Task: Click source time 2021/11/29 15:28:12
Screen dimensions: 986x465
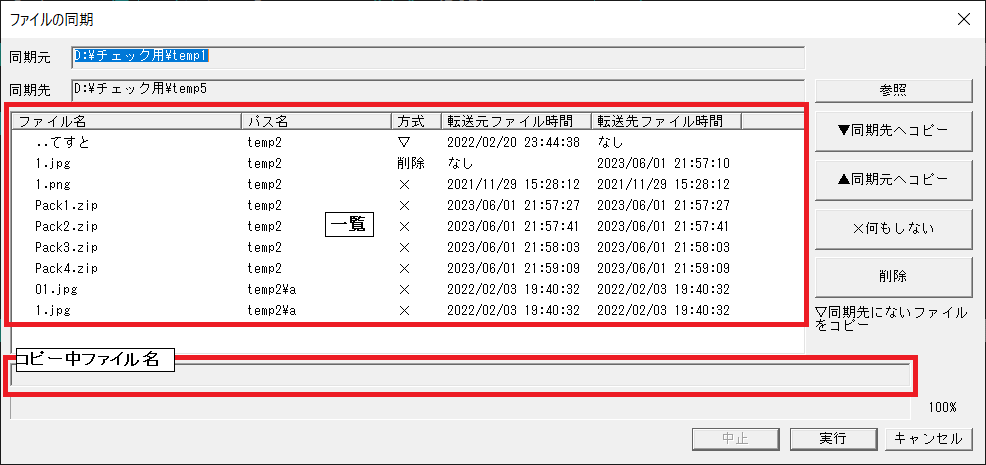Action: (x=513, y=184)
